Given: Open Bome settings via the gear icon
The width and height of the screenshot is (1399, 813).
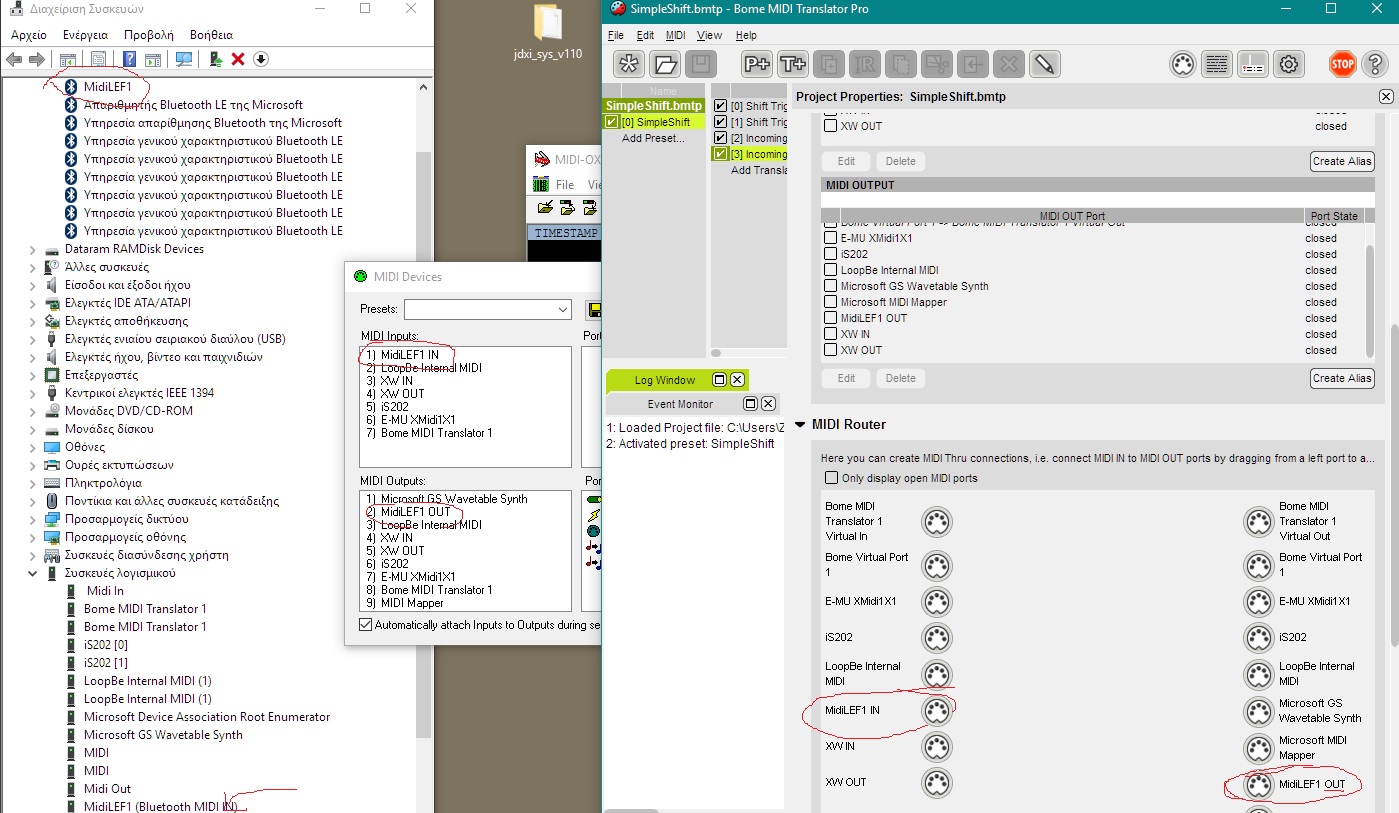Looking at the screenshot, I should click(x=1289, y=64).
